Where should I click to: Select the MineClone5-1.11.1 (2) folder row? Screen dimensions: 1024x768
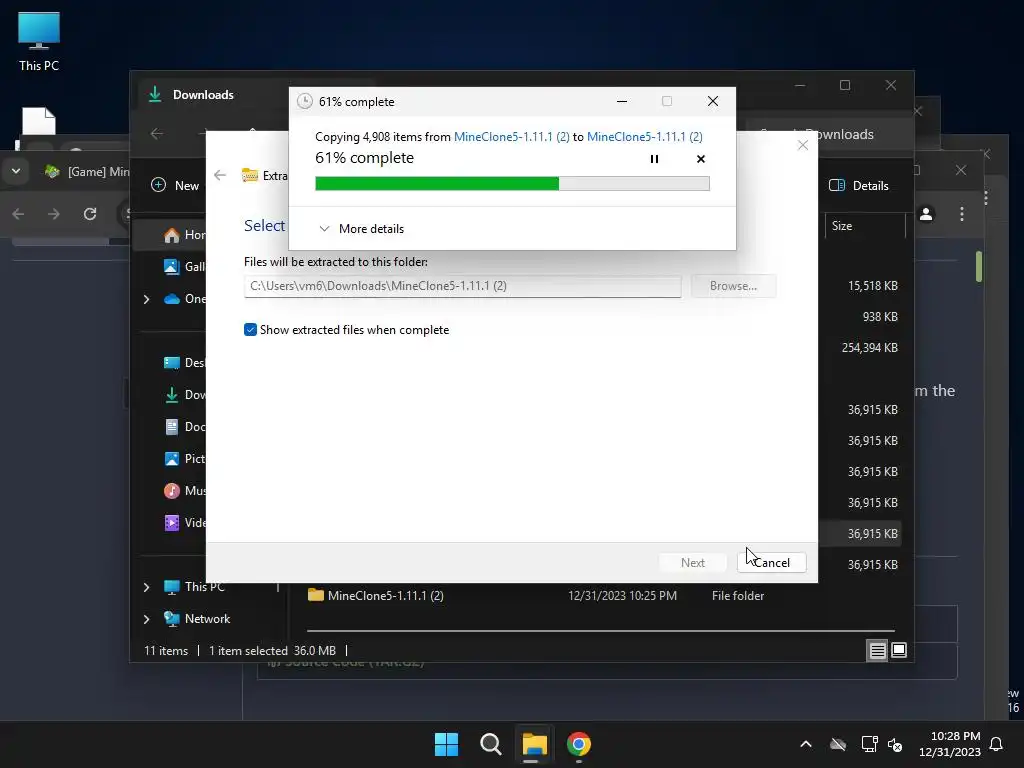click(601, 596)
